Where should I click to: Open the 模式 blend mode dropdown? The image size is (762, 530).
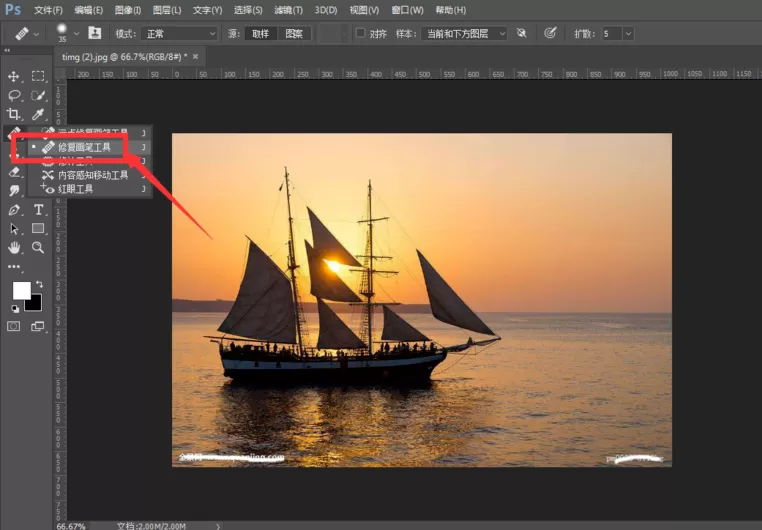pyautogui.click(x=179, y=34)
